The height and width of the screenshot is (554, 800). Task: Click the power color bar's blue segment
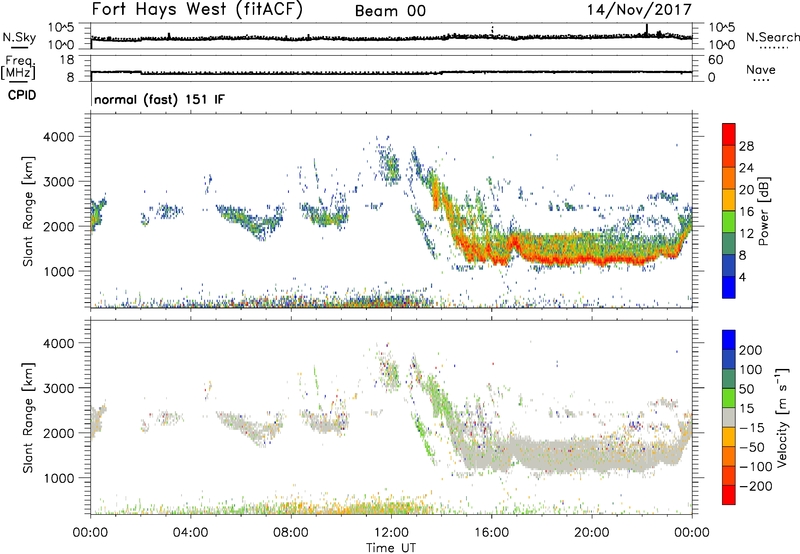coord(729,287)
